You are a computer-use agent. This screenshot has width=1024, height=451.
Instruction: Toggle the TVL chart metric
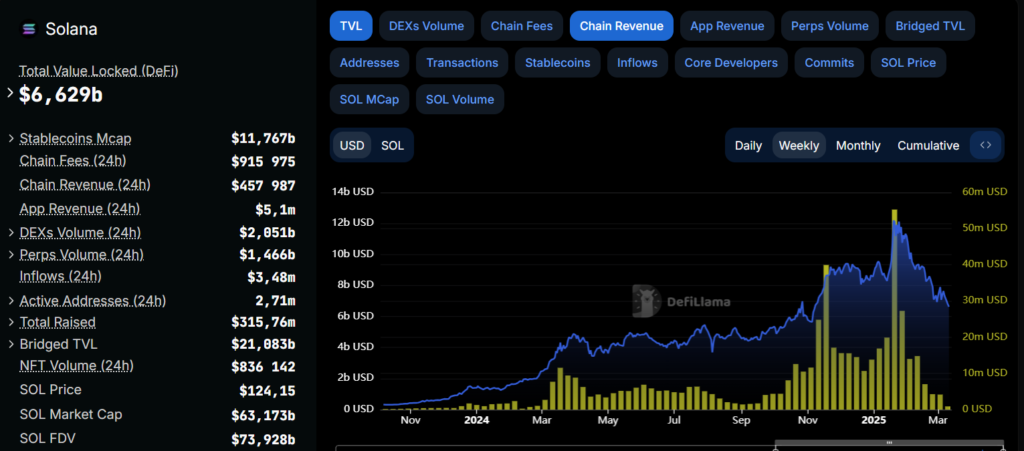tap(351, 25)
